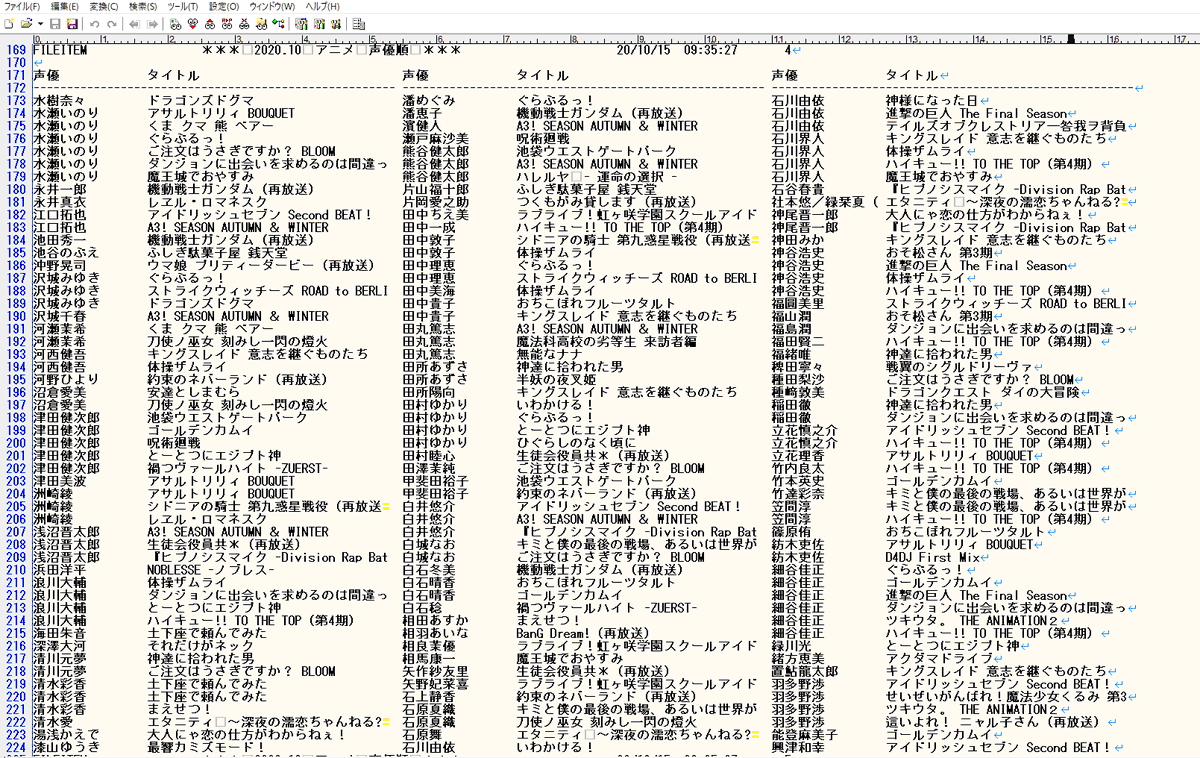Click ドラゴンクエスト ダイの大冒険
Image resolution: width=1200 pixels, height=758 pixels.
985,392
